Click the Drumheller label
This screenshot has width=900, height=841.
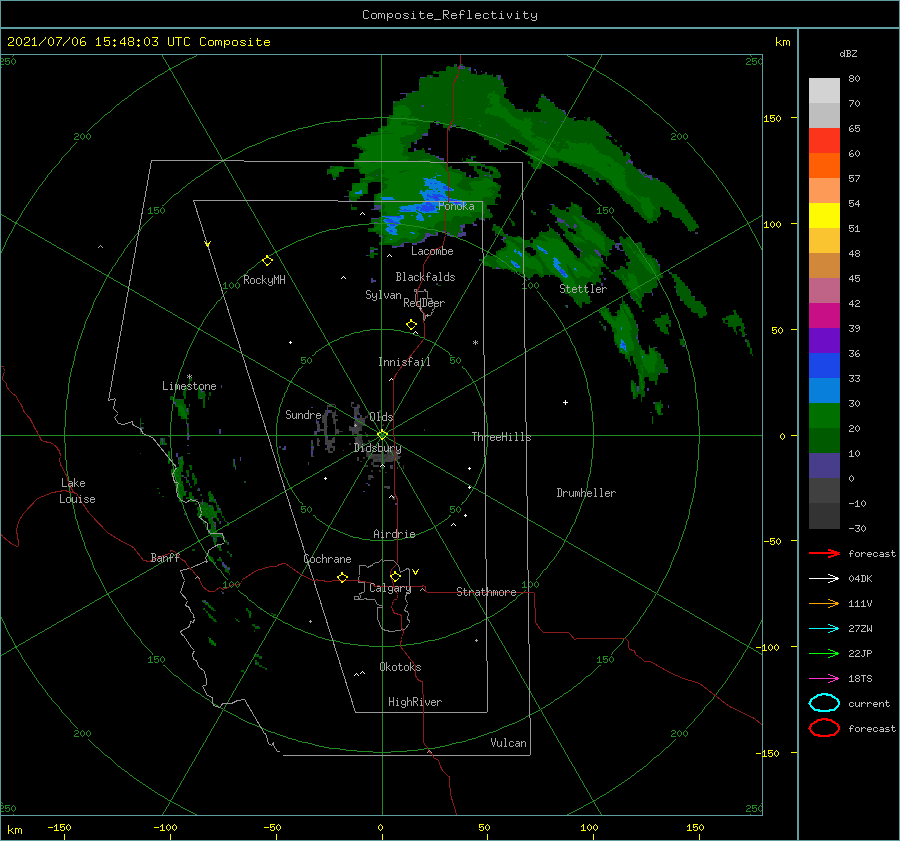pos(586,493)
